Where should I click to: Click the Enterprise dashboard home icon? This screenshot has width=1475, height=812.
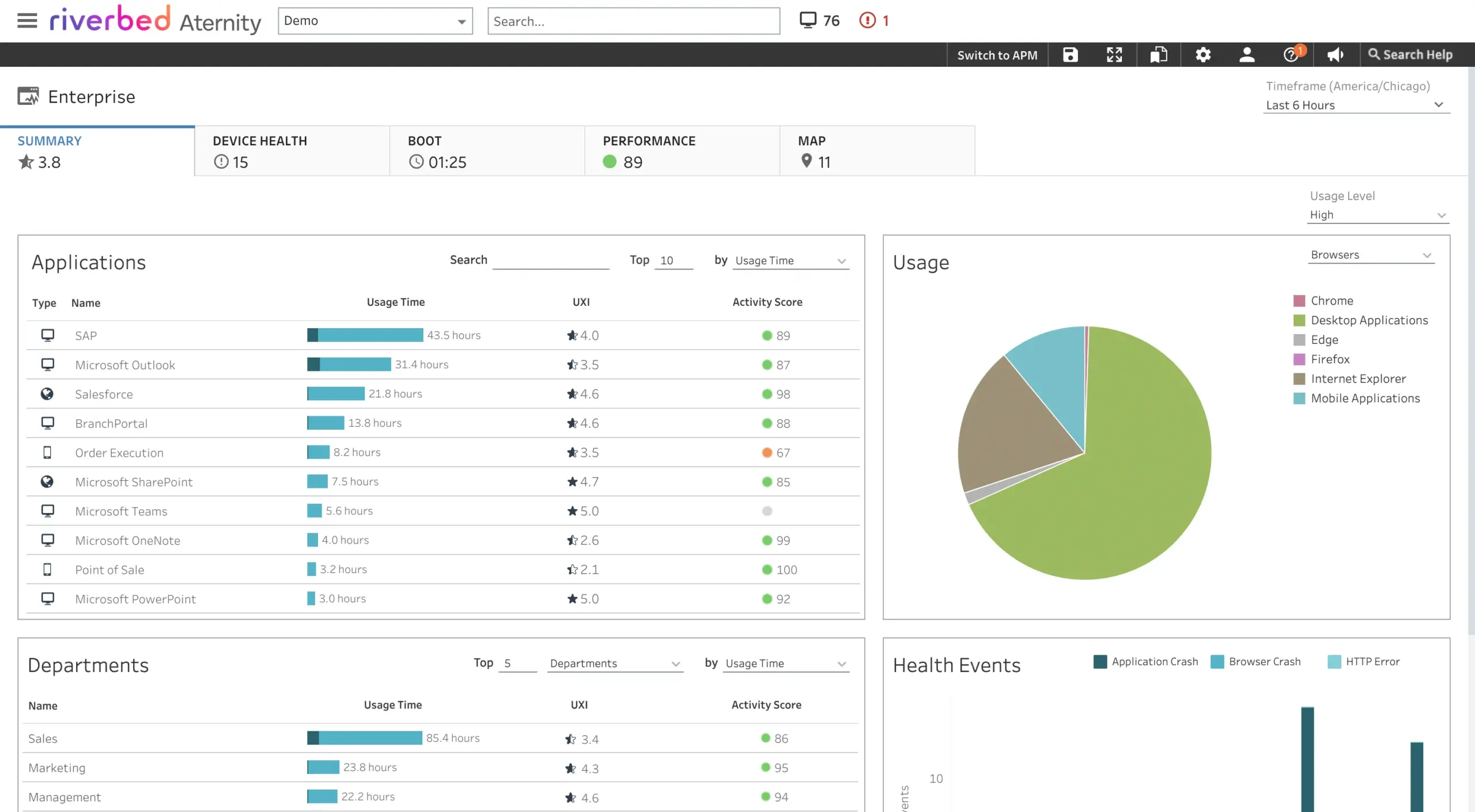pos(26,96)
